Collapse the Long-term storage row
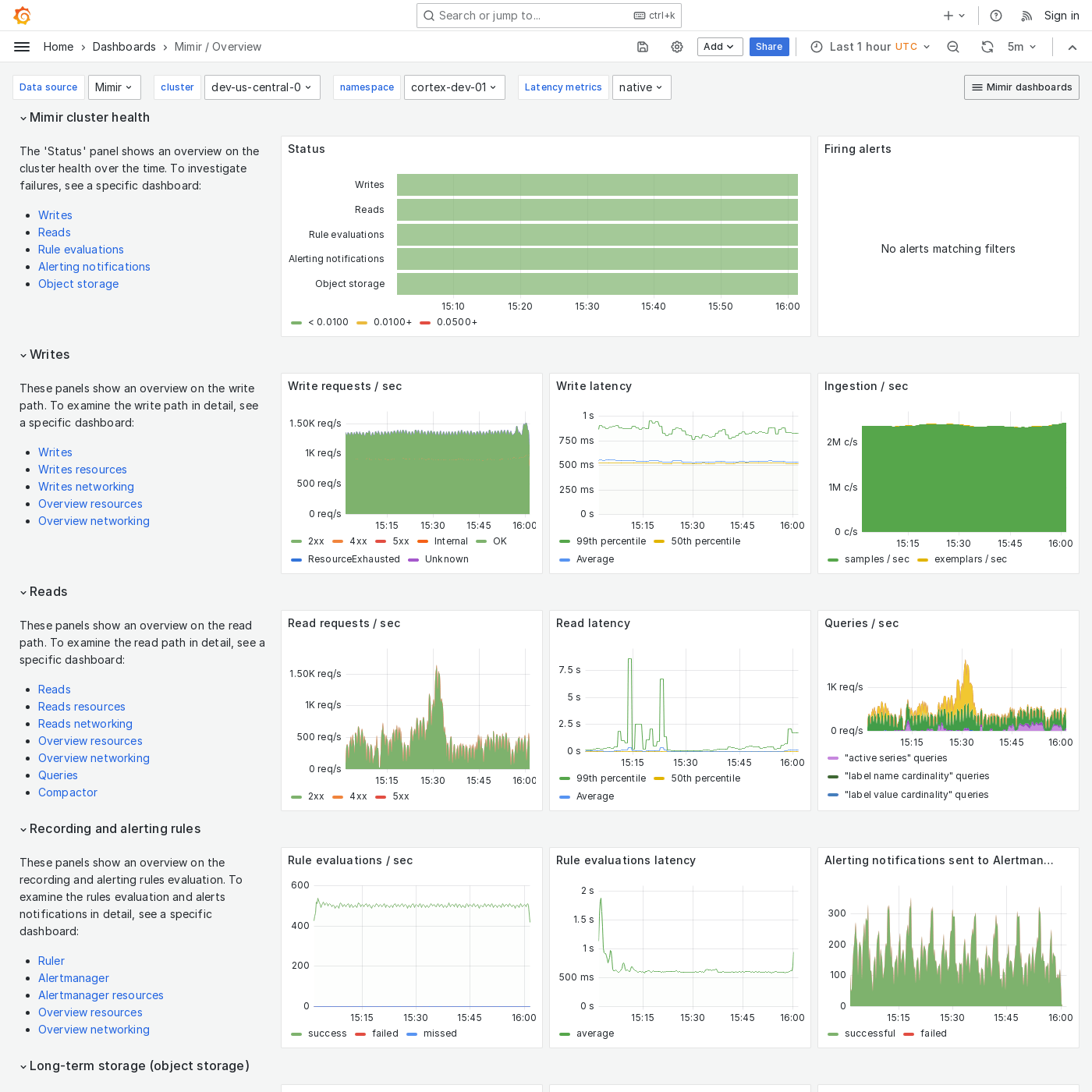This screenshot has height=1092, width=1092. click(134, 1065)
